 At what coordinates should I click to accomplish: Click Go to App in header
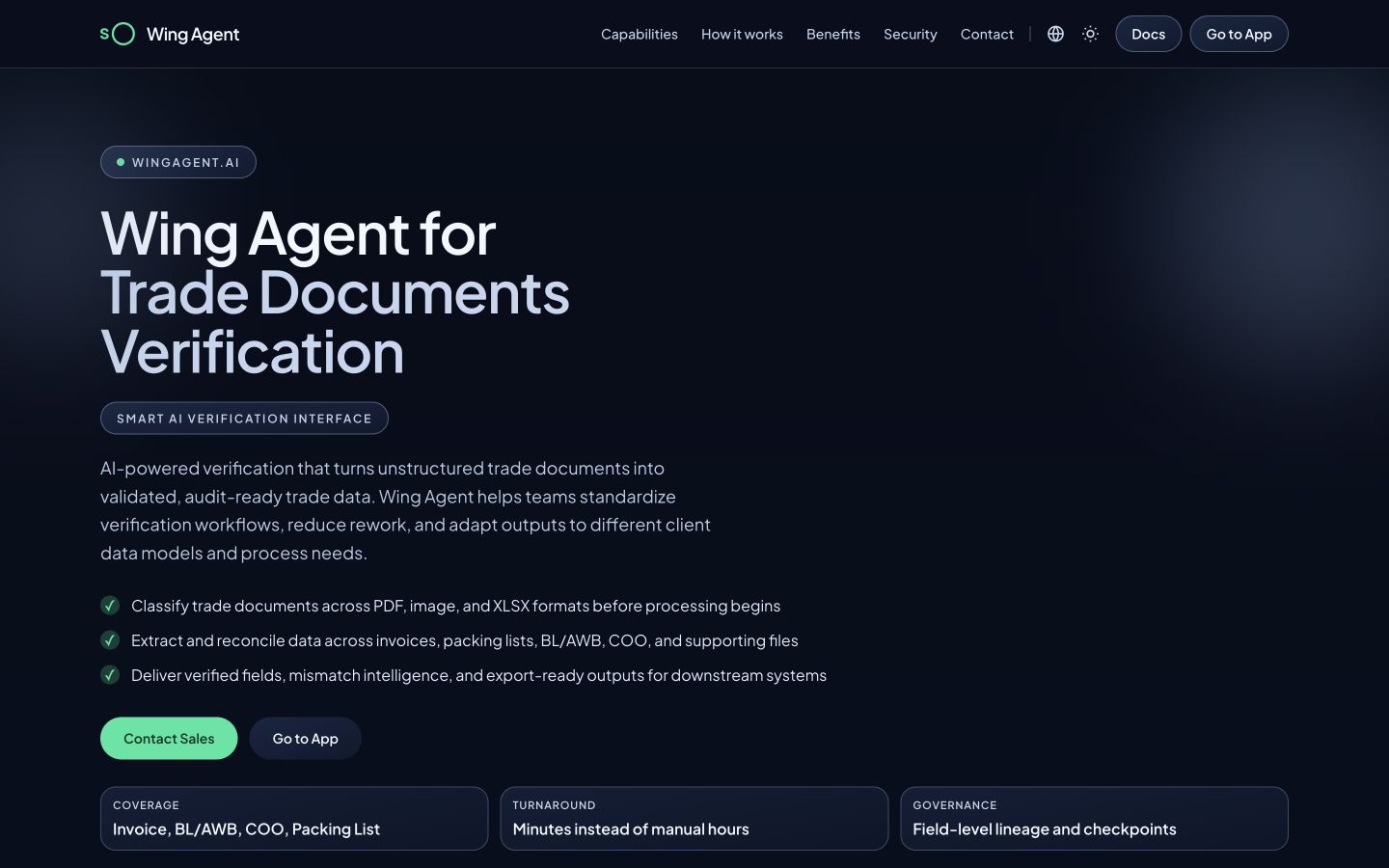click(1239, 34)
